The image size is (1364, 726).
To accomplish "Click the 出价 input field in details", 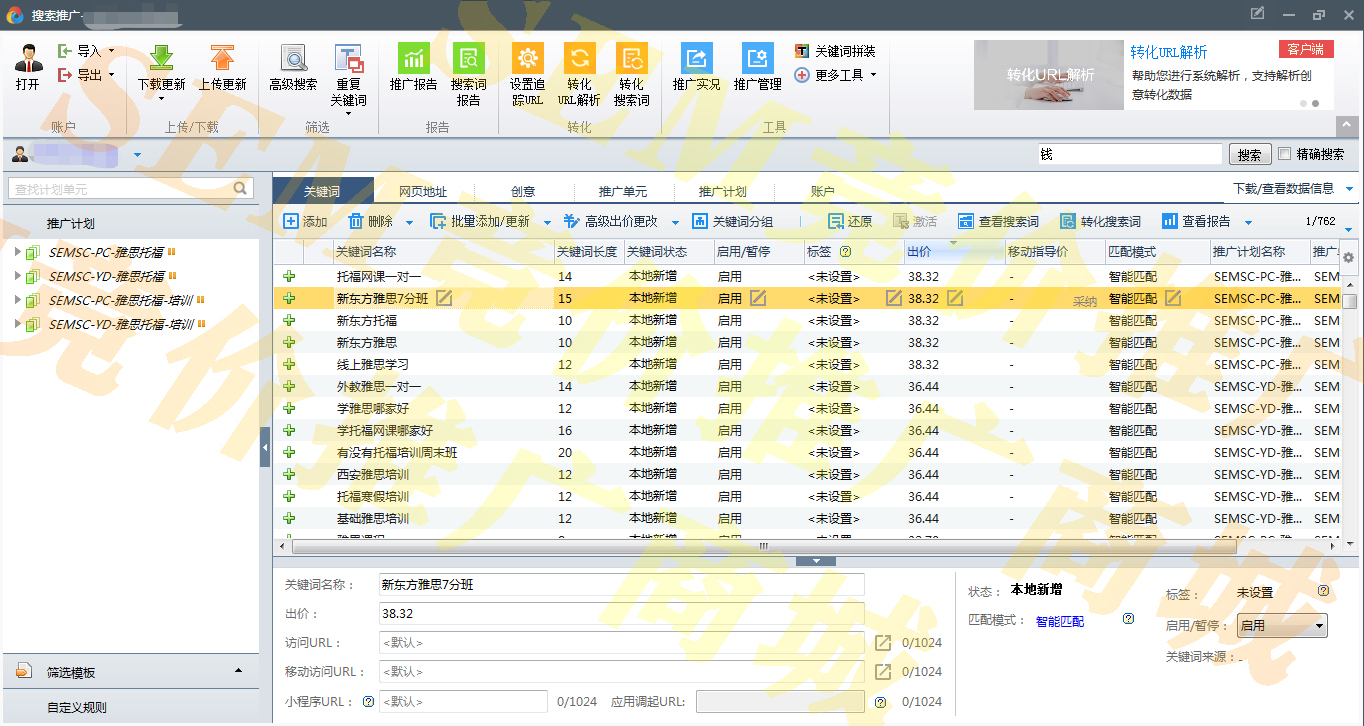I will [x=621, y=614].
